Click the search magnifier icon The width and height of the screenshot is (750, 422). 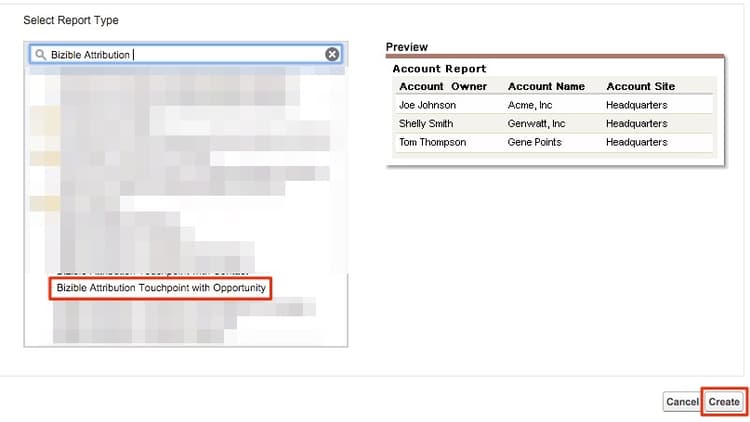[x=41, y=55]
